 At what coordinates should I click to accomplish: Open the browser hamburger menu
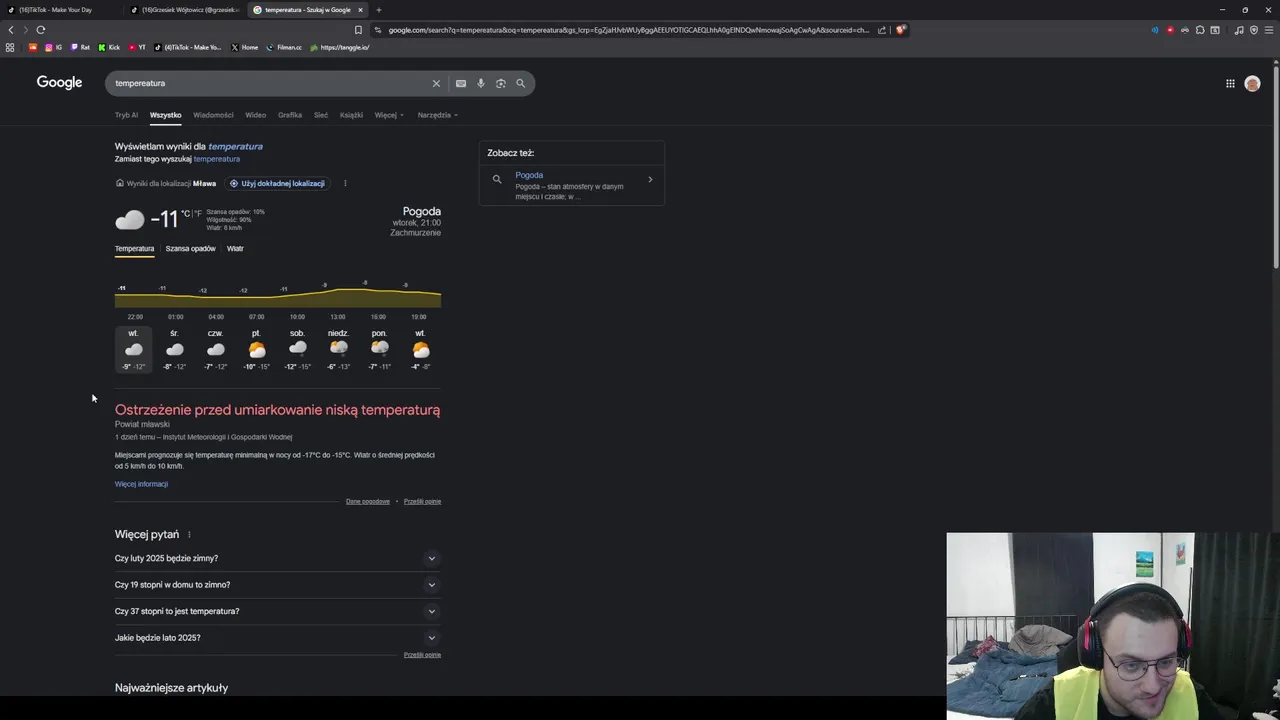(x=1269, y=30)
